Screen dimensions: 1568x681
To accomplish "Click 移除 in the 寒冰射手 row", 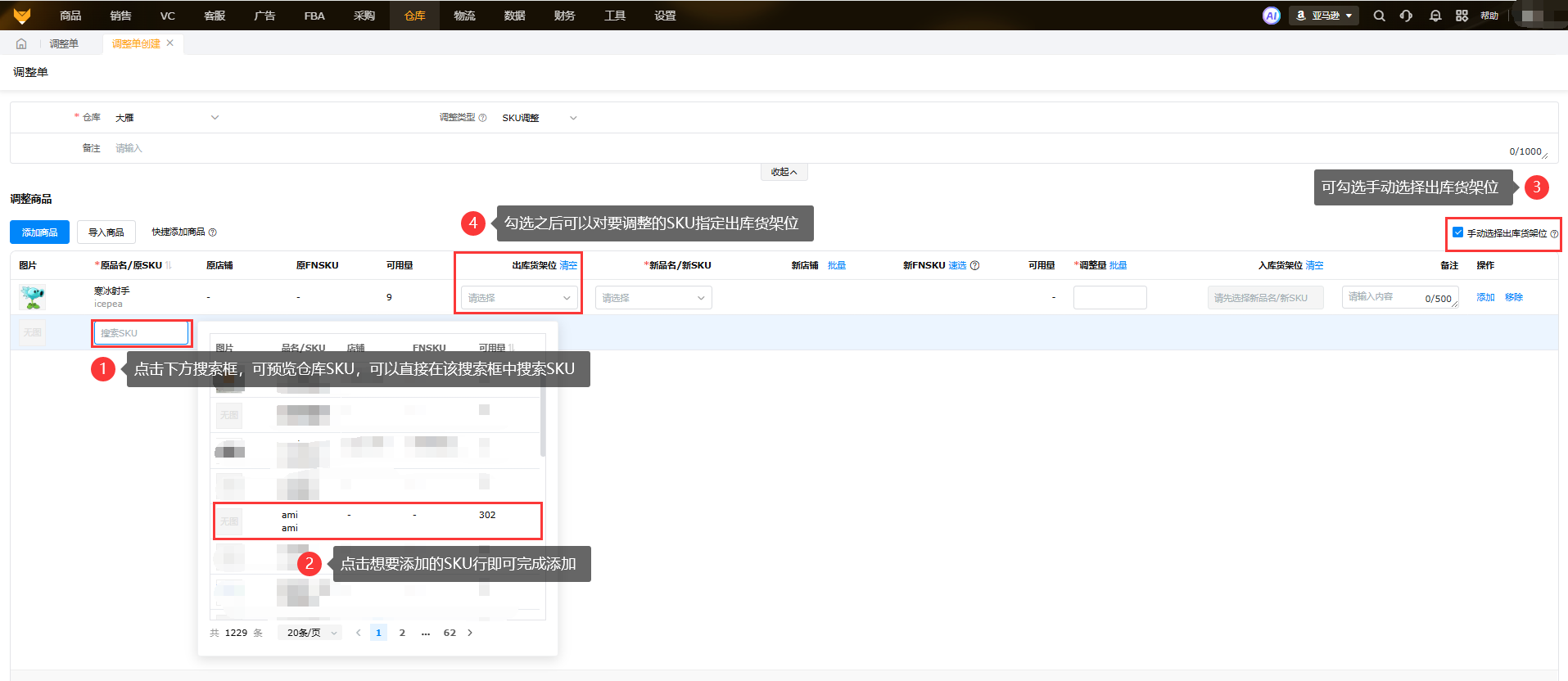I will click(x=1514, y=297).
